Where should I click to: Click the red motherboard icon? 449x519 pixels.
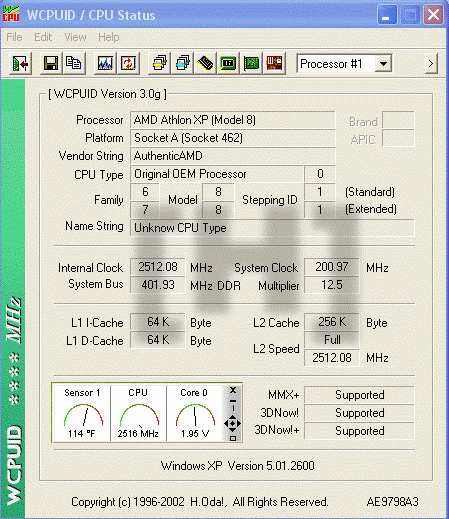pyautogui.click(x=274, y=63)
